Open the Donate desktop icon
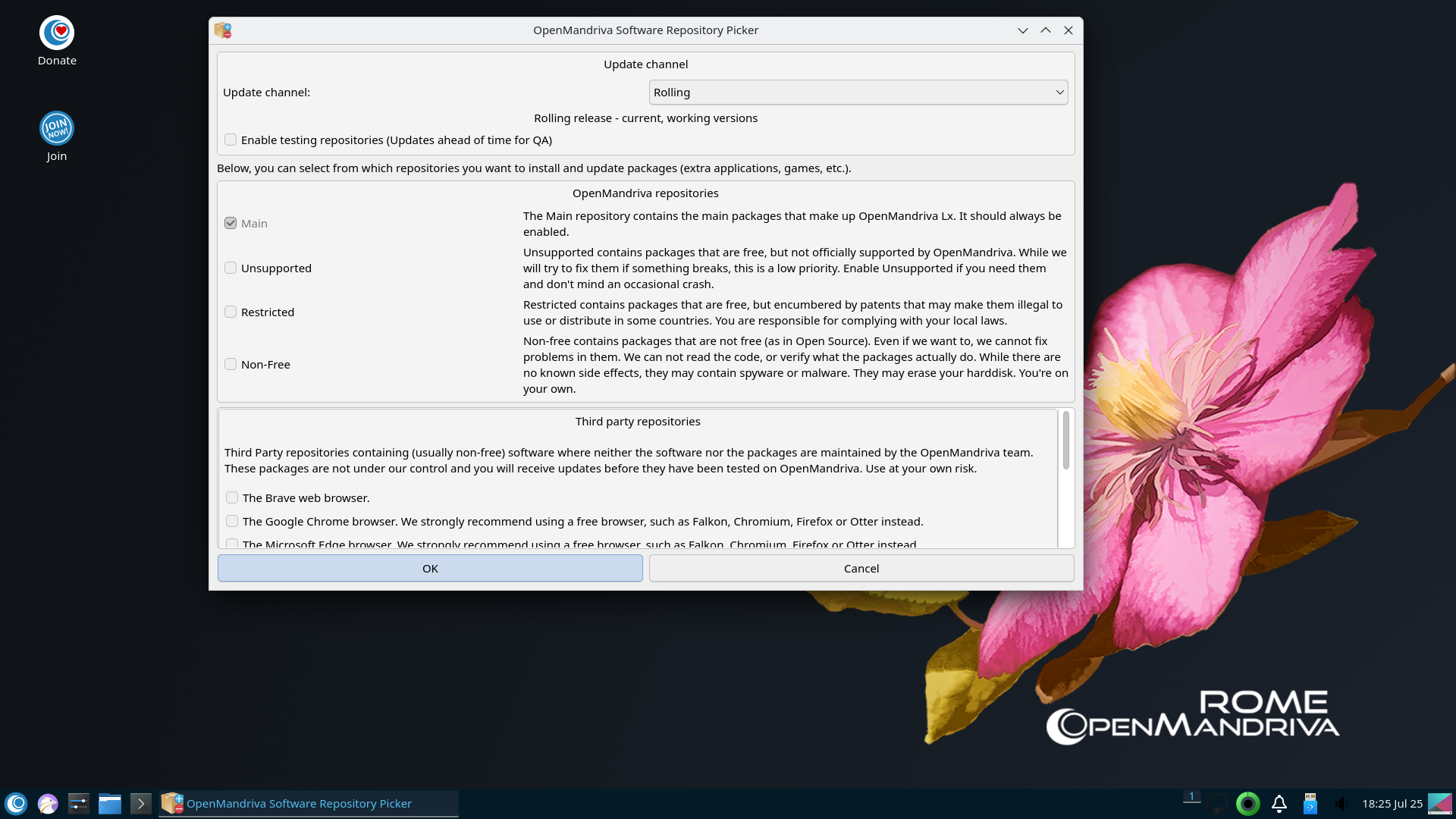This screenshot has height=819, width=1456. pos(57,42)
